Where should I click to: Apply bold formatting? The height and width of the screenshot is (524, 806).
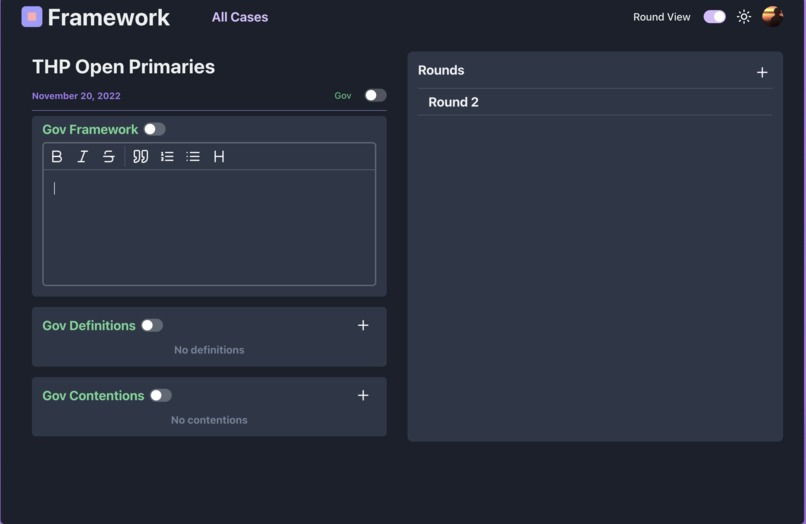click(57, 156)
